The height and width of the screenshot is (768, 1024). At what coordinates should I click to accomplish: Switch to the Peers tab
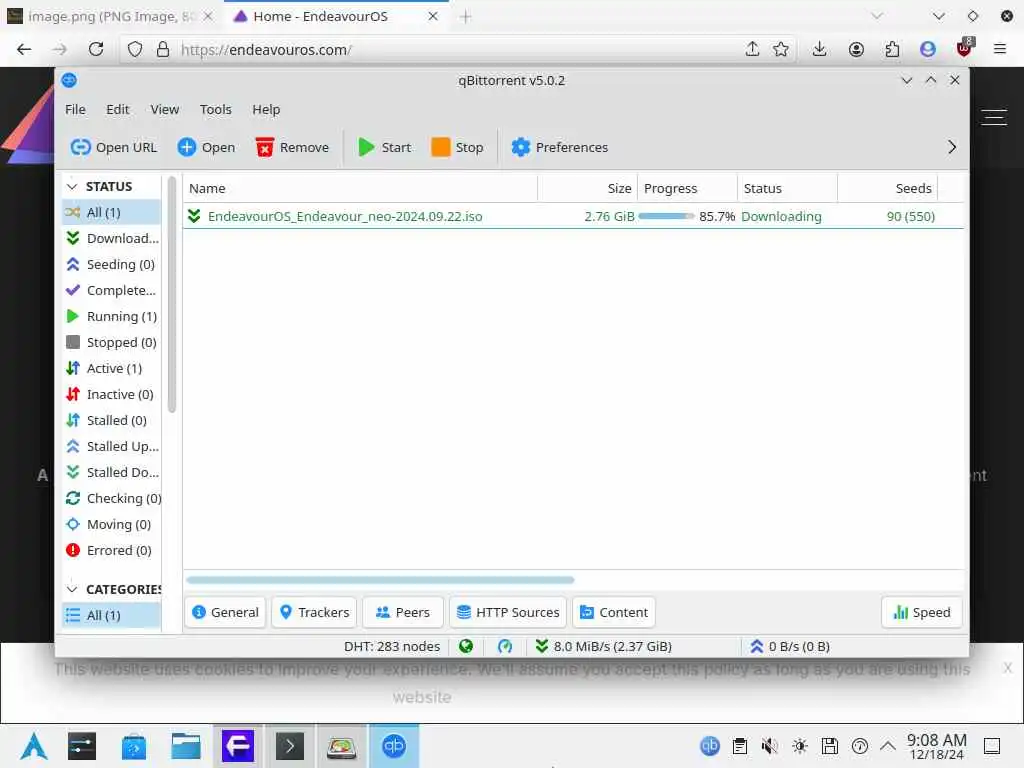click(x=403, y=613)
